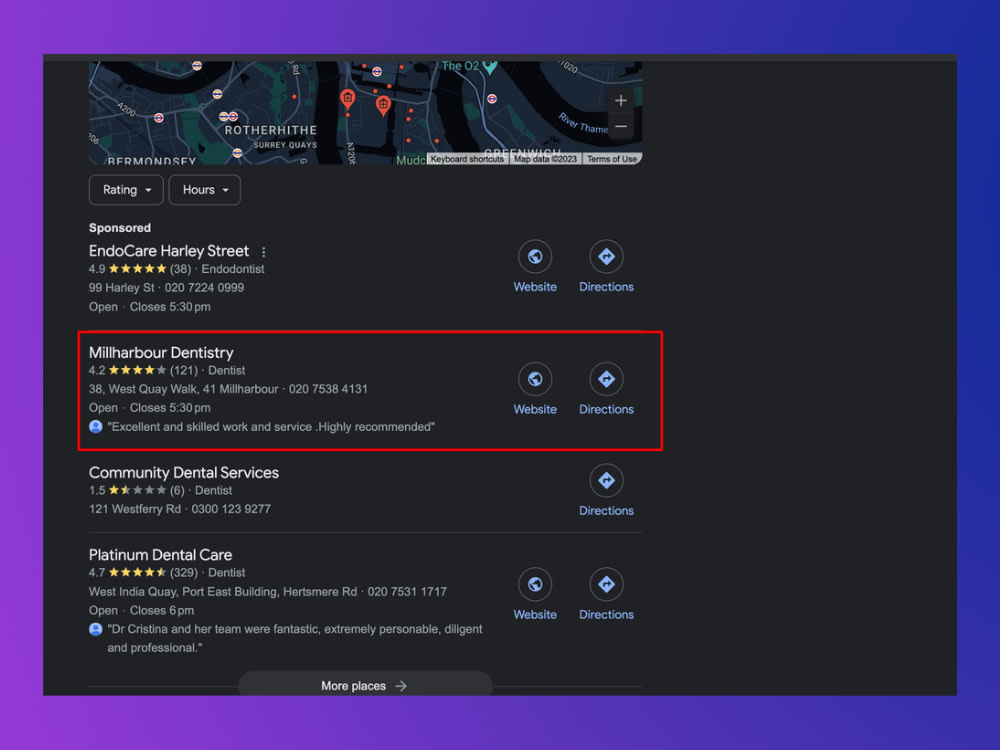The image size is (1000, 750).
Task: Click the EndoCare Harley Street globe website icon
Action: point(535,256)
